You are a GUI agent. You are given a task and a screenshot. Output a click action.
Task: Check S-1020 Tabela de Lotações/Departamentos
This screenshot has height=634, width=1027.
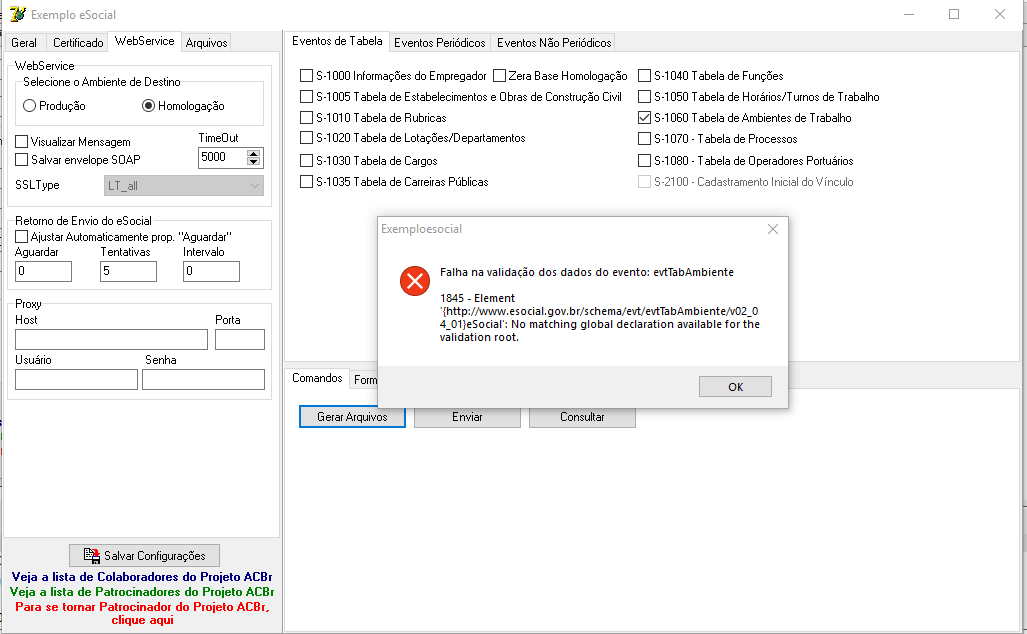(x=306, y=138)
